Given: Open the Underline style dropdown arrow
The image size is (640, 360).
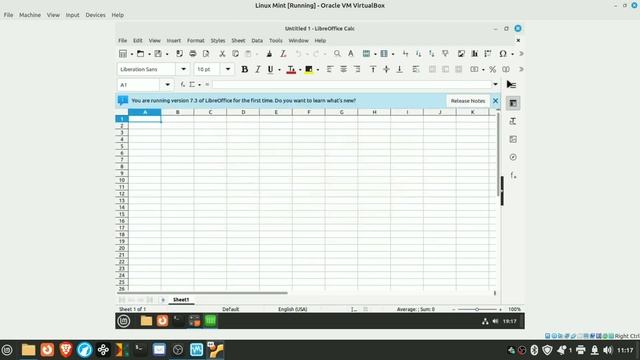Looking at the screenshot, I should coord(279,70).
